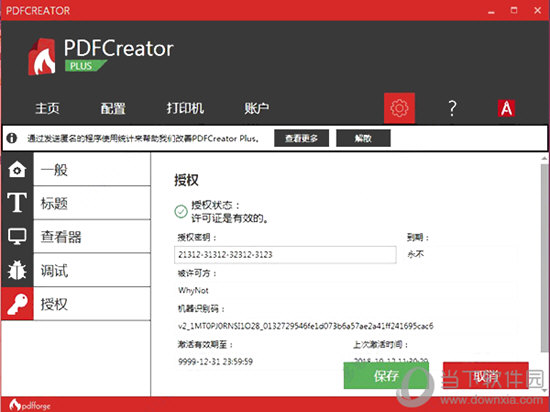Click the licensee name WhyNot
The width and height of the screenshot is (550, 412).
(x=193, y=291)
